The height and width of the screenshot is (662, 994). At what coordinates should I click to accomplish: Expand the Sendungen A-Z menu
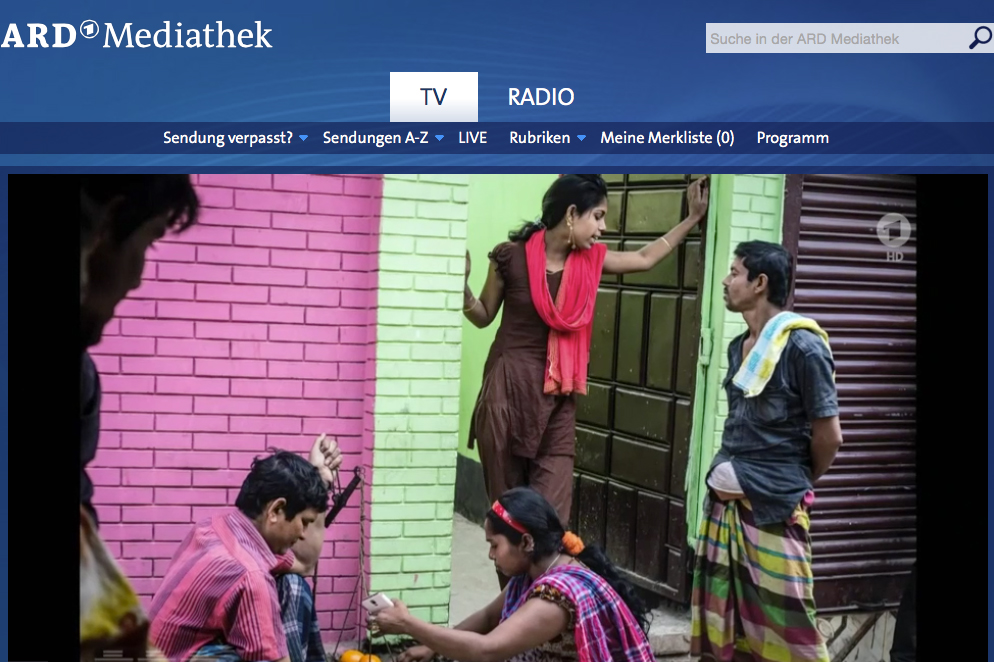[375, 138]
